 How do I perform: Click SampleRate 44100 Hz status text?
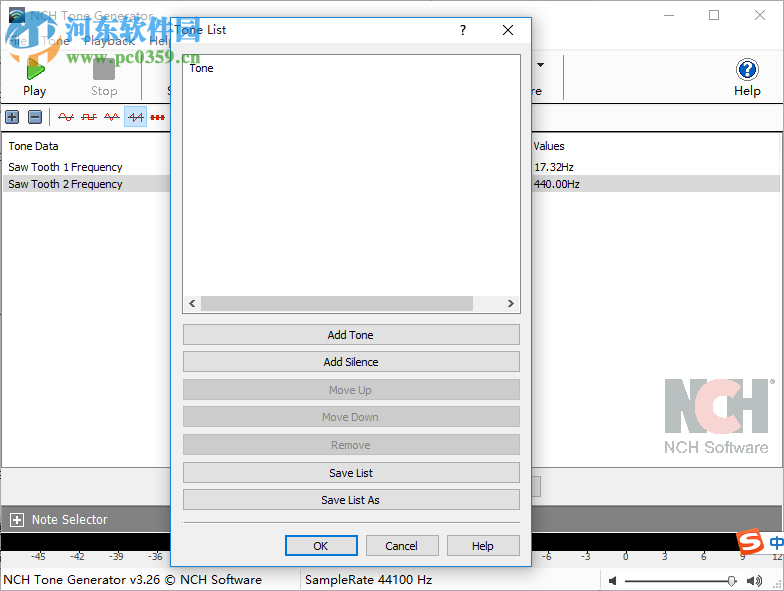(x=368, y=580)
